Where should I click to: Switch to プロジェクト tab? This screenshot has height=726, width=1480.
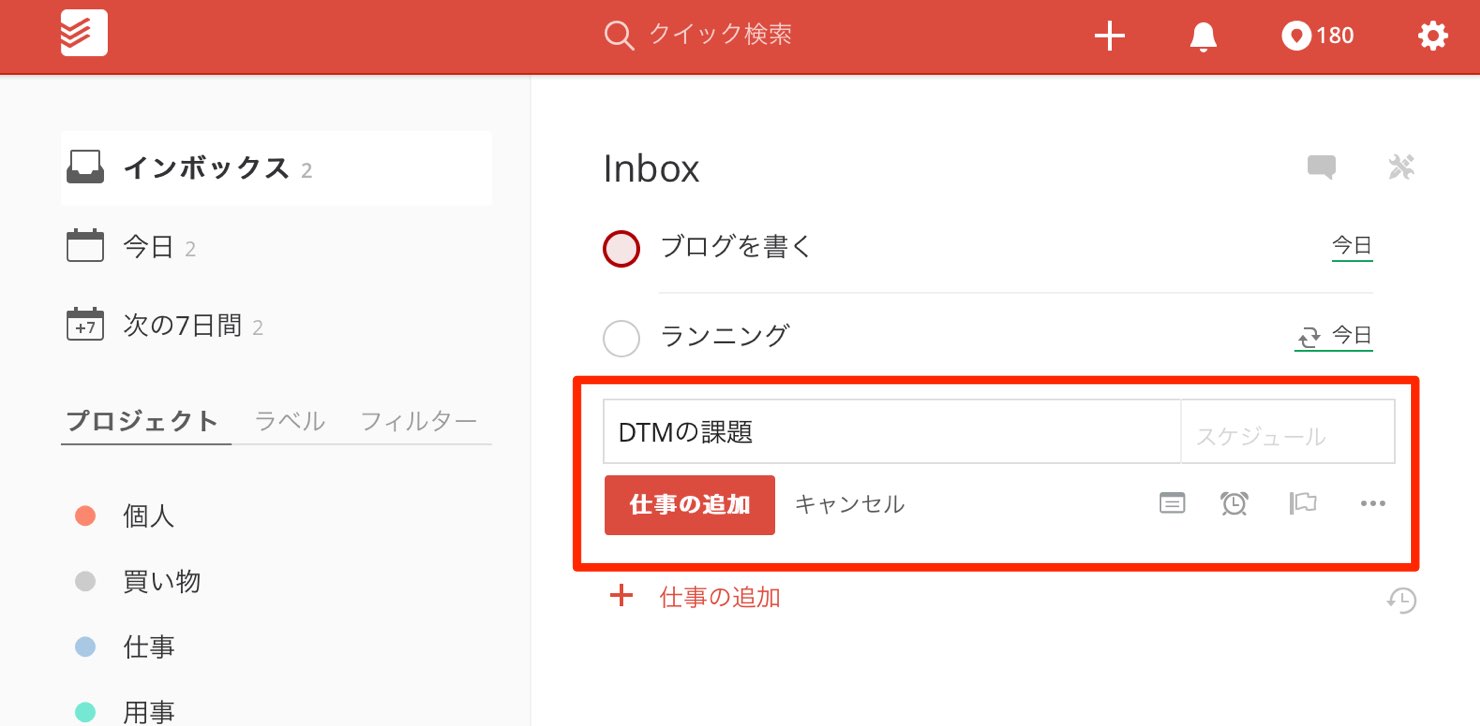[x=142, y=421]
